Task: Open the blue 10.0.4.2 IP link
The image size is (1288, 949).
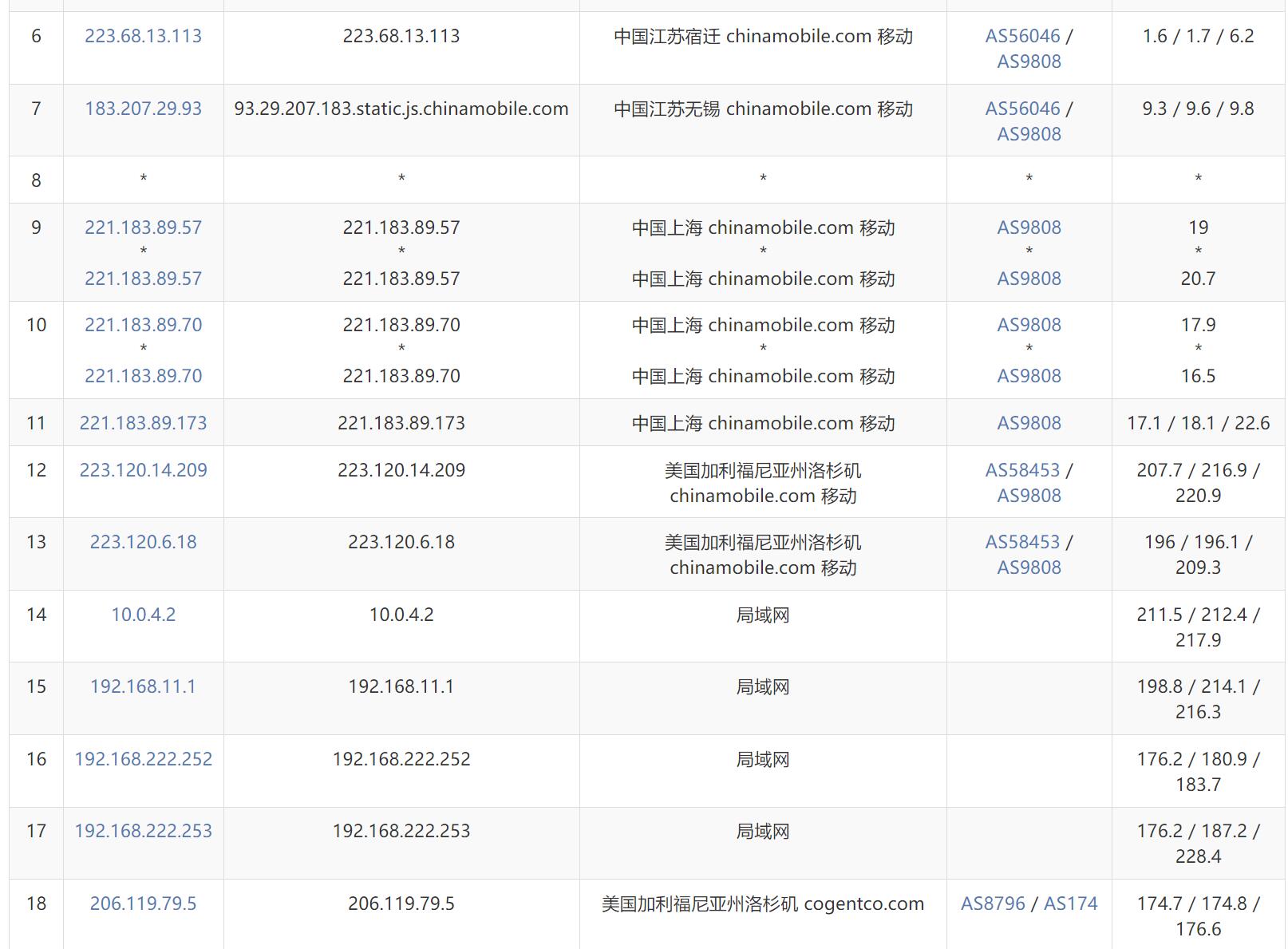Action: (143, 615)
